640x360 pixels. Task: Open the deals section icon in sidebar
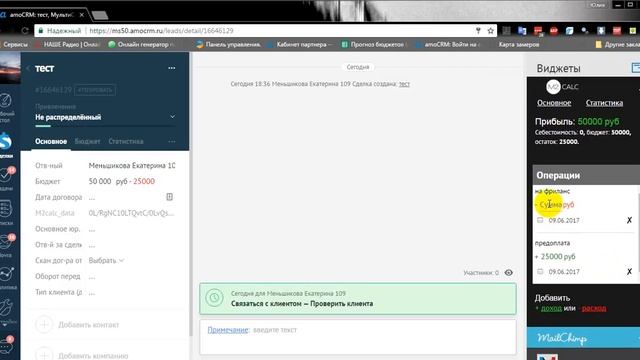[6, 141]
